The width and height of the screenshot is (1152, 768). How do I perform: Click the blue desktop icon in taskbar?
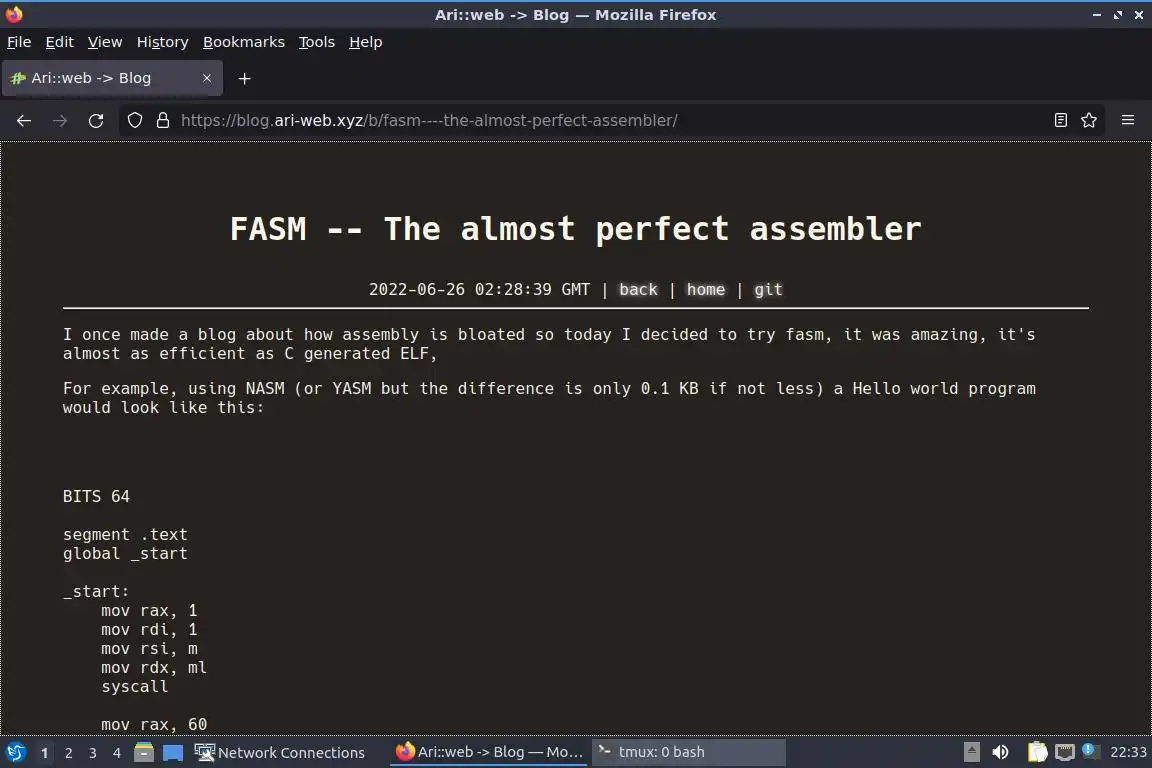[173, 753]
